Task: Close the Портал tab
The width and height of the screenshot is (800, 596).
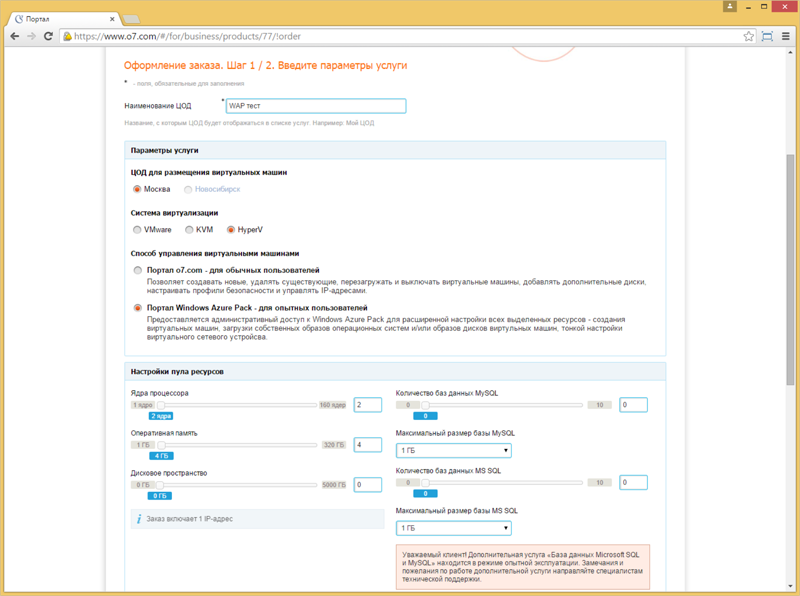Action: point(112,19)
